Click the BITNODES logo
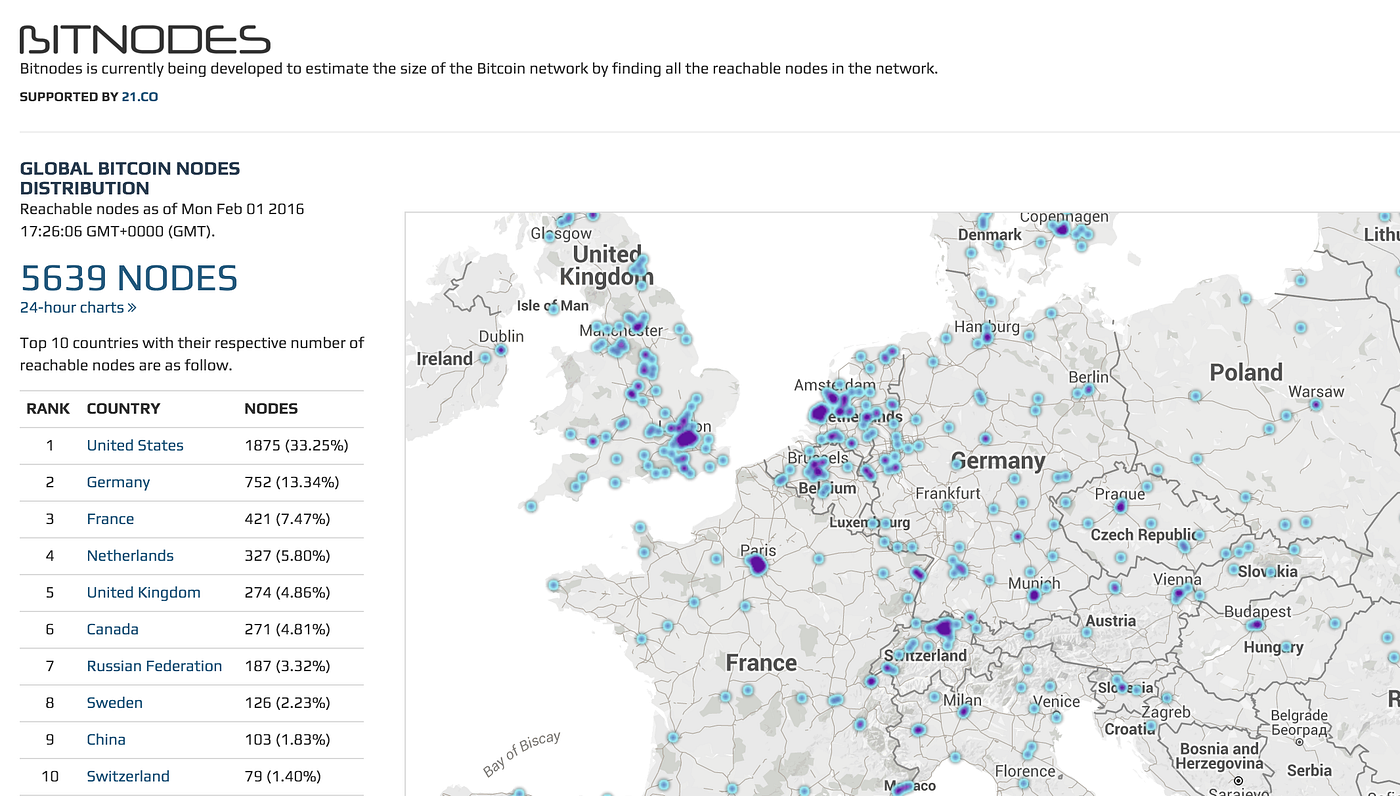Viewport: 1400px width, 796px height. (145, 40)
